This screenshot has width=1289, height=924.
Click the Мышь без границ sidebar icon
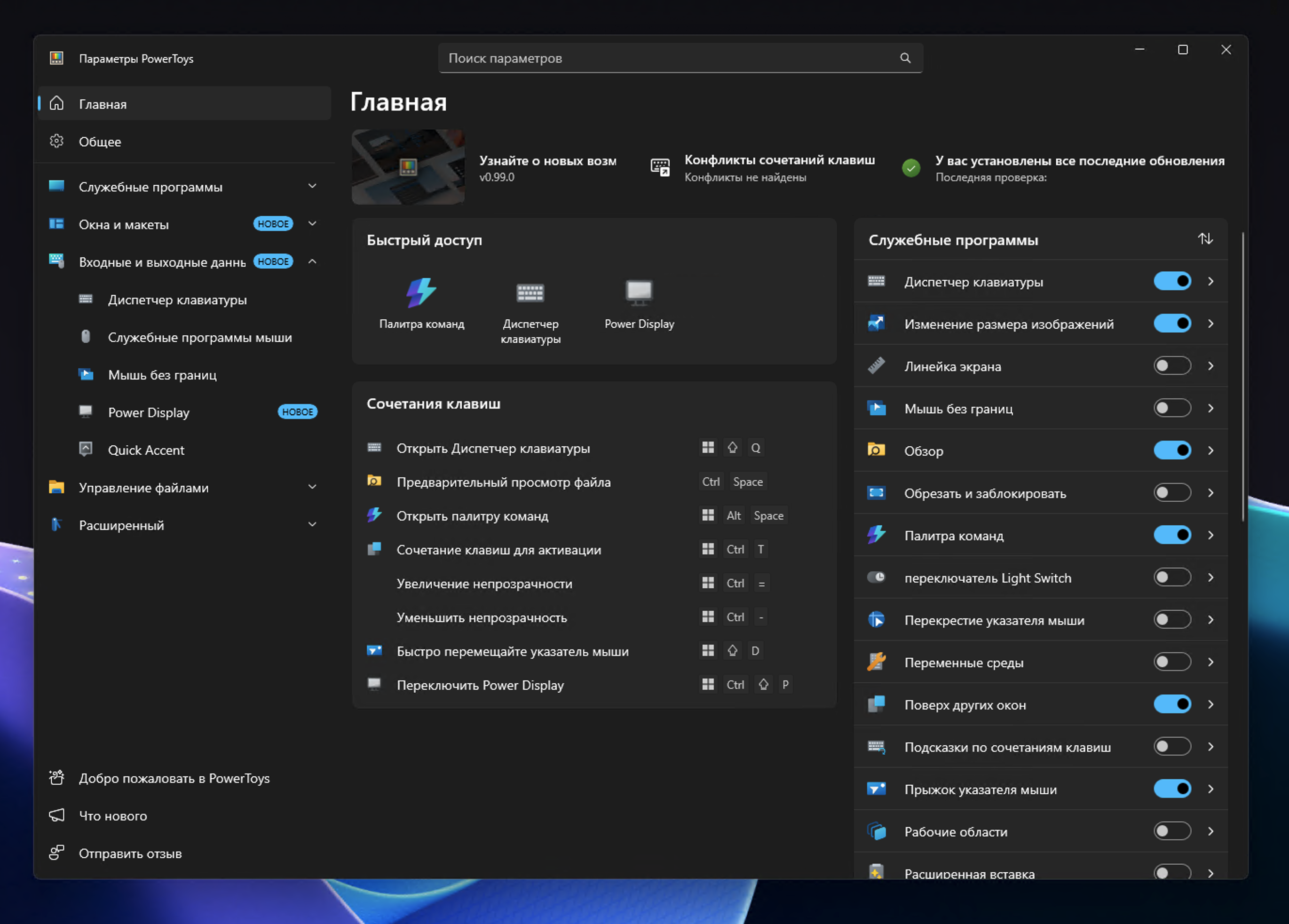[x=86, y=374]
